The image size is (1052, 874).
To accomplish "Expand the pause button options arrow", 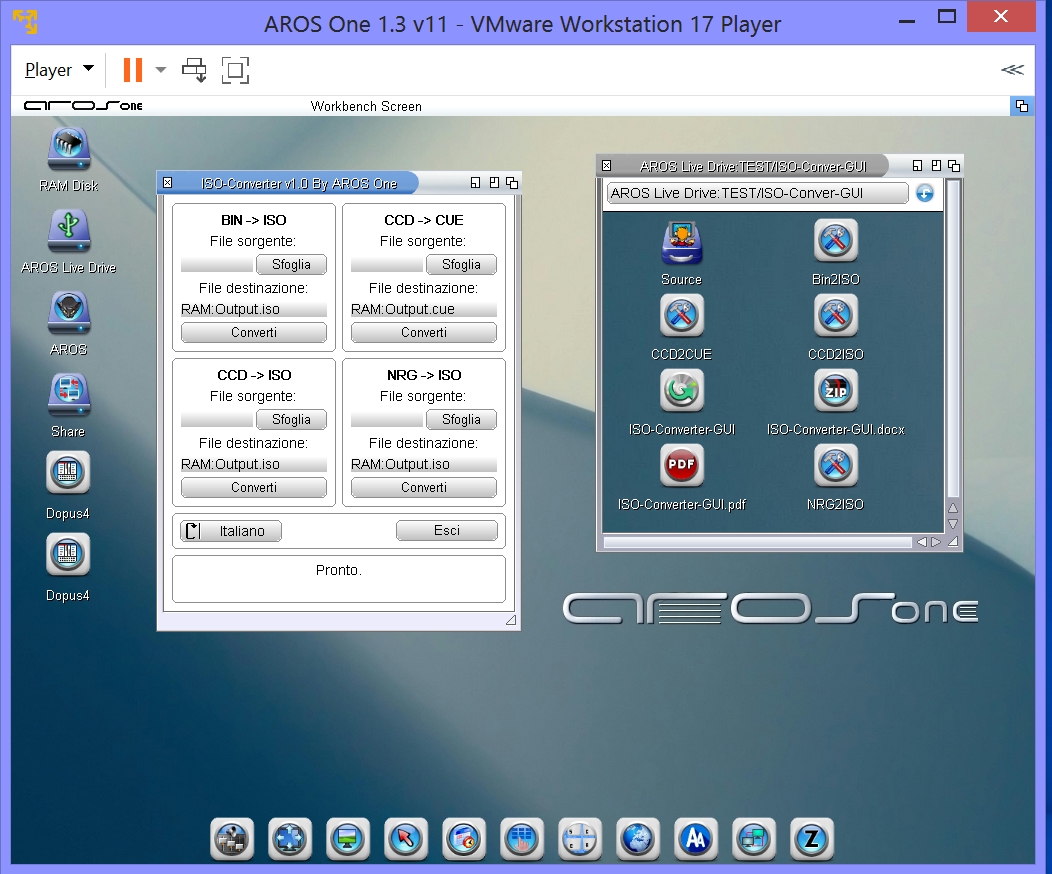I will pos(160,70).
